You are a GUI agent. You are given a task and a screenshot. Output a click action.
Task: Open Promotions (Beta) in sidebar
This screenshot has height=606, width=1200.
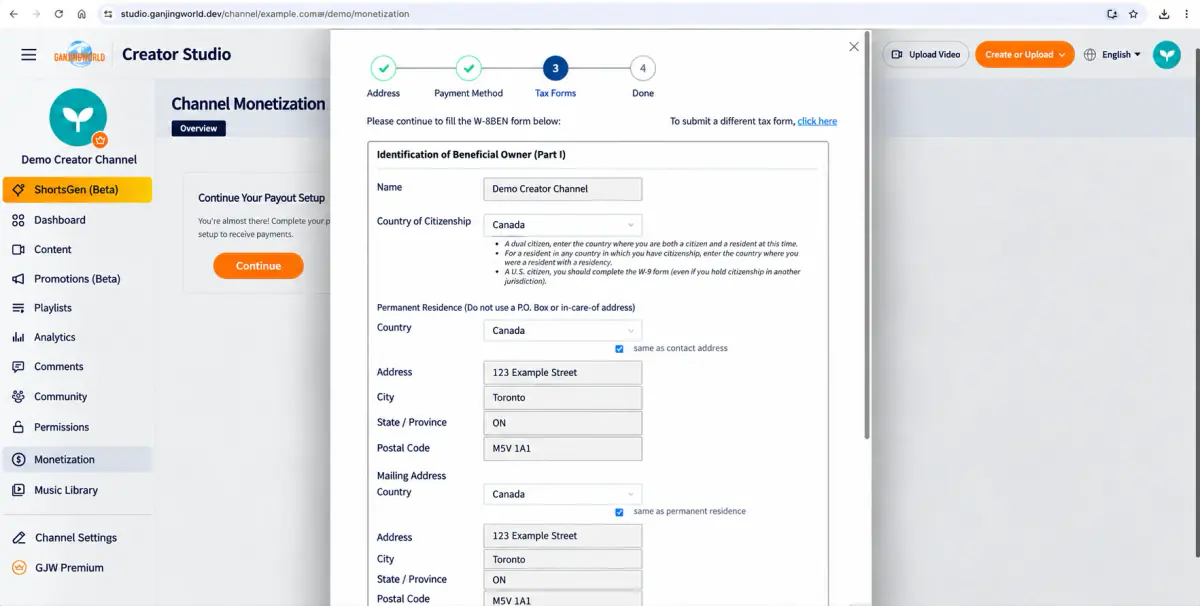click(x=77, y=279)
